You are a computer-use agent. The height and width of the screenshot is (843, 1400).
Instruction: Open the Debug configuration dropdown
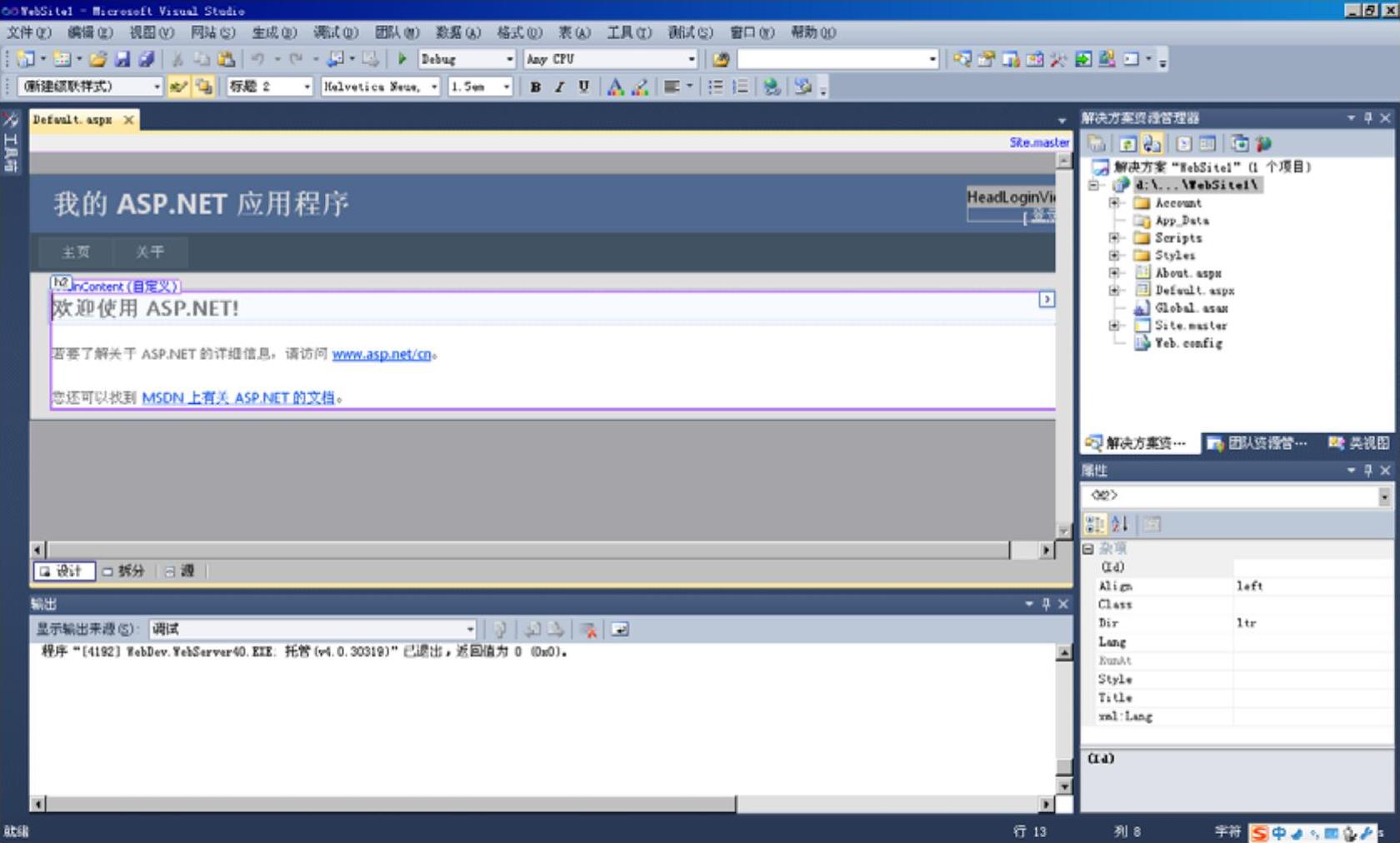click(x=509, y=59)
